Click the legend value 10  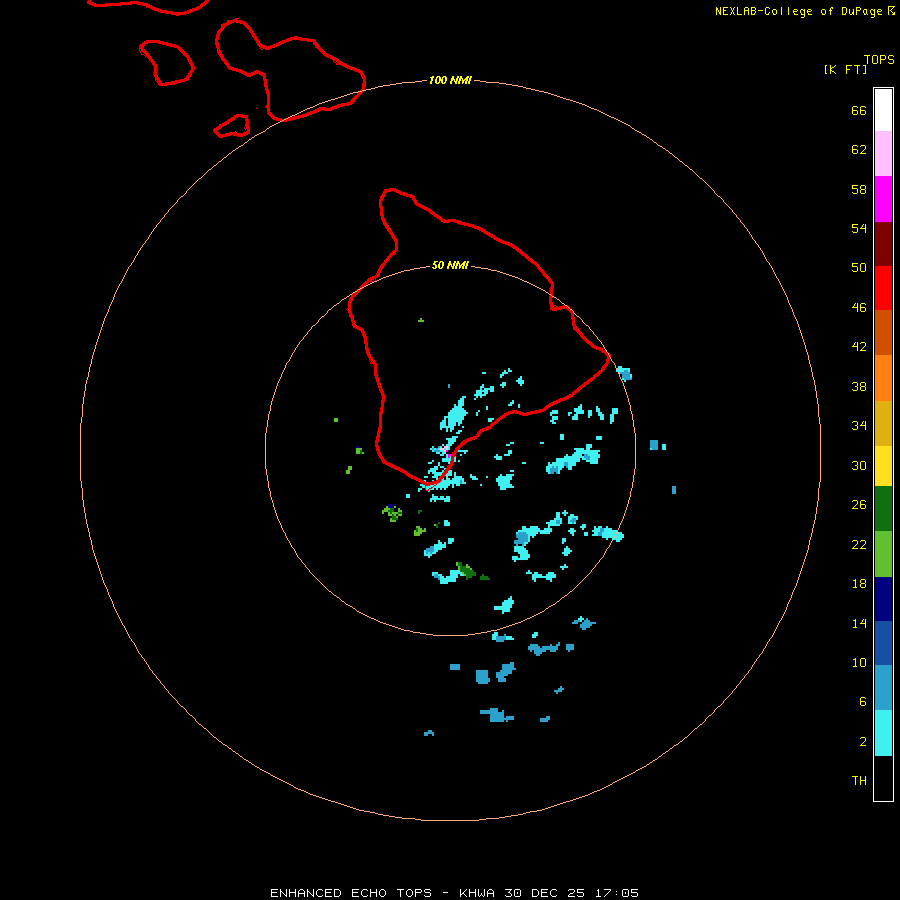(x=859, y=662)
